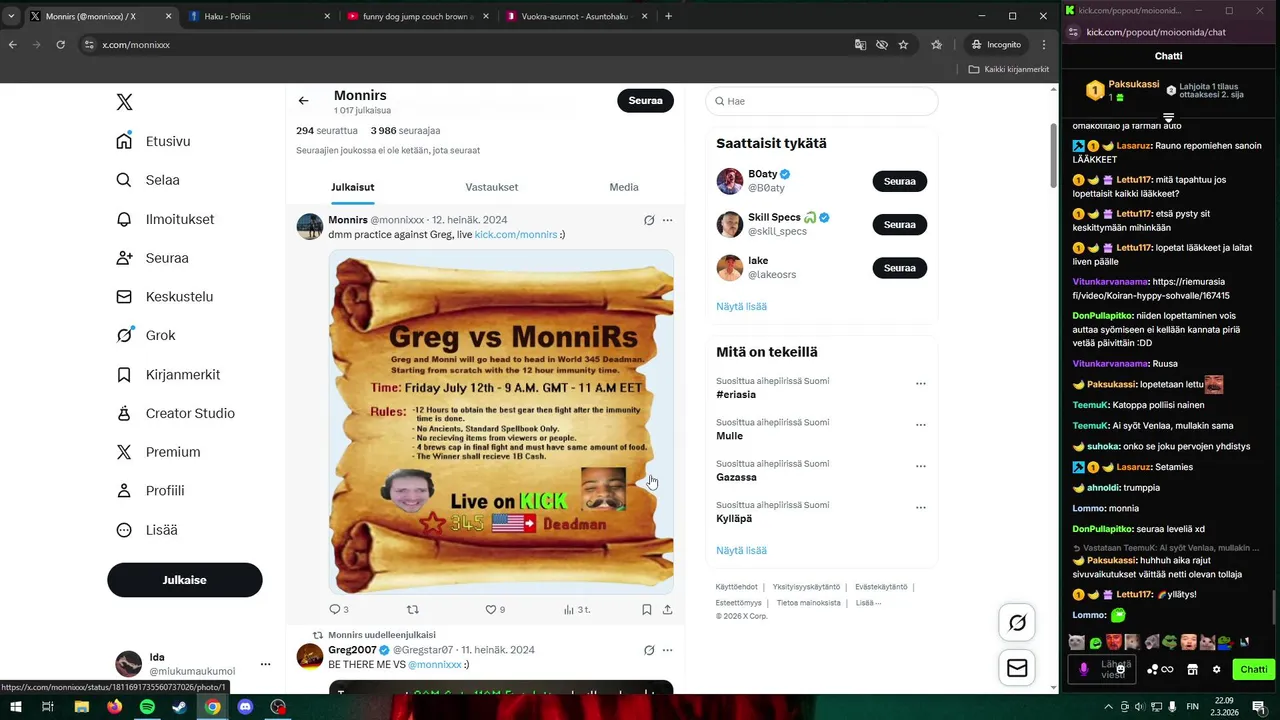Image resolution: width=1280 pixels, height=720 pixels.
Task: Open Grok from the sidebar
Action: point(146,335)
